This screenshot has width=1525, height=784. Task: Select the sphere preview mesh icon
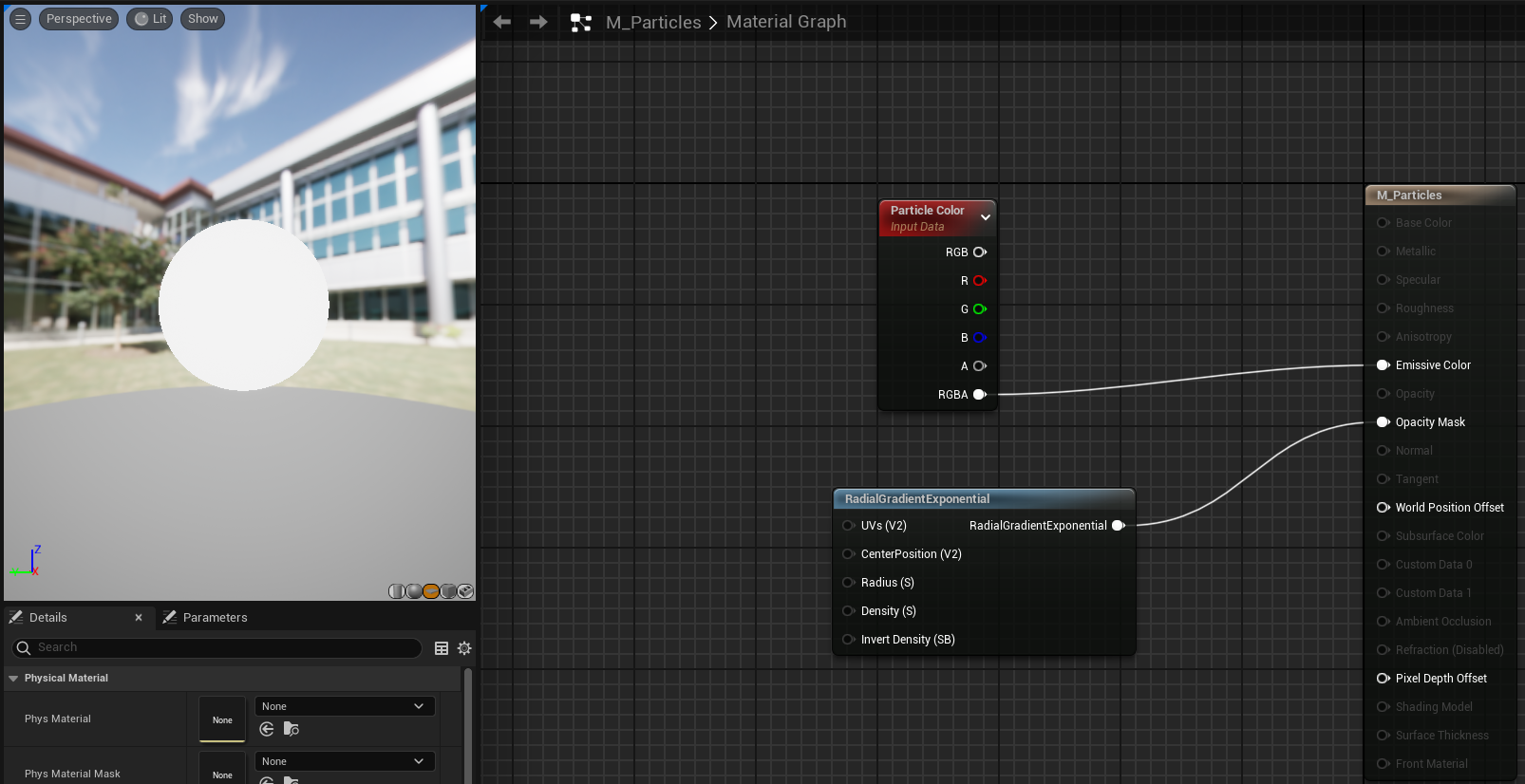[x=414, y=591]
